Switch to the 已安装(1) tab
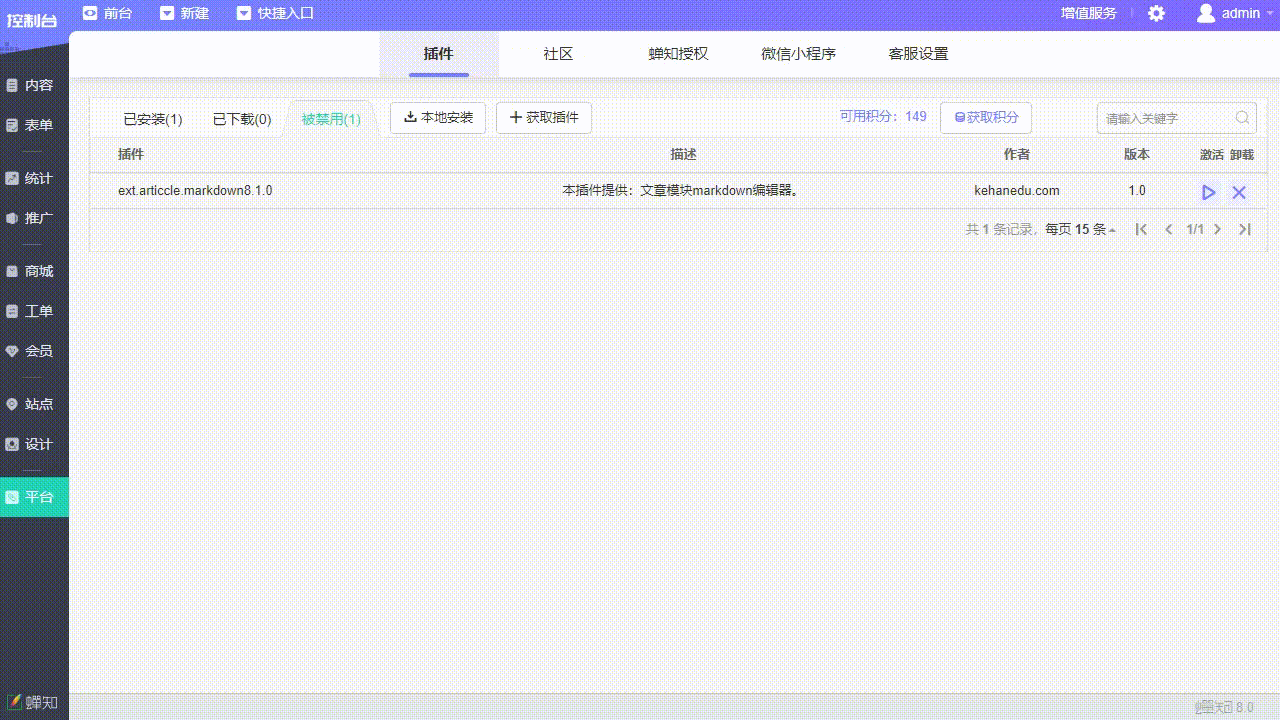The width and height of the screenshot is (1280, 720). (152, 119)
